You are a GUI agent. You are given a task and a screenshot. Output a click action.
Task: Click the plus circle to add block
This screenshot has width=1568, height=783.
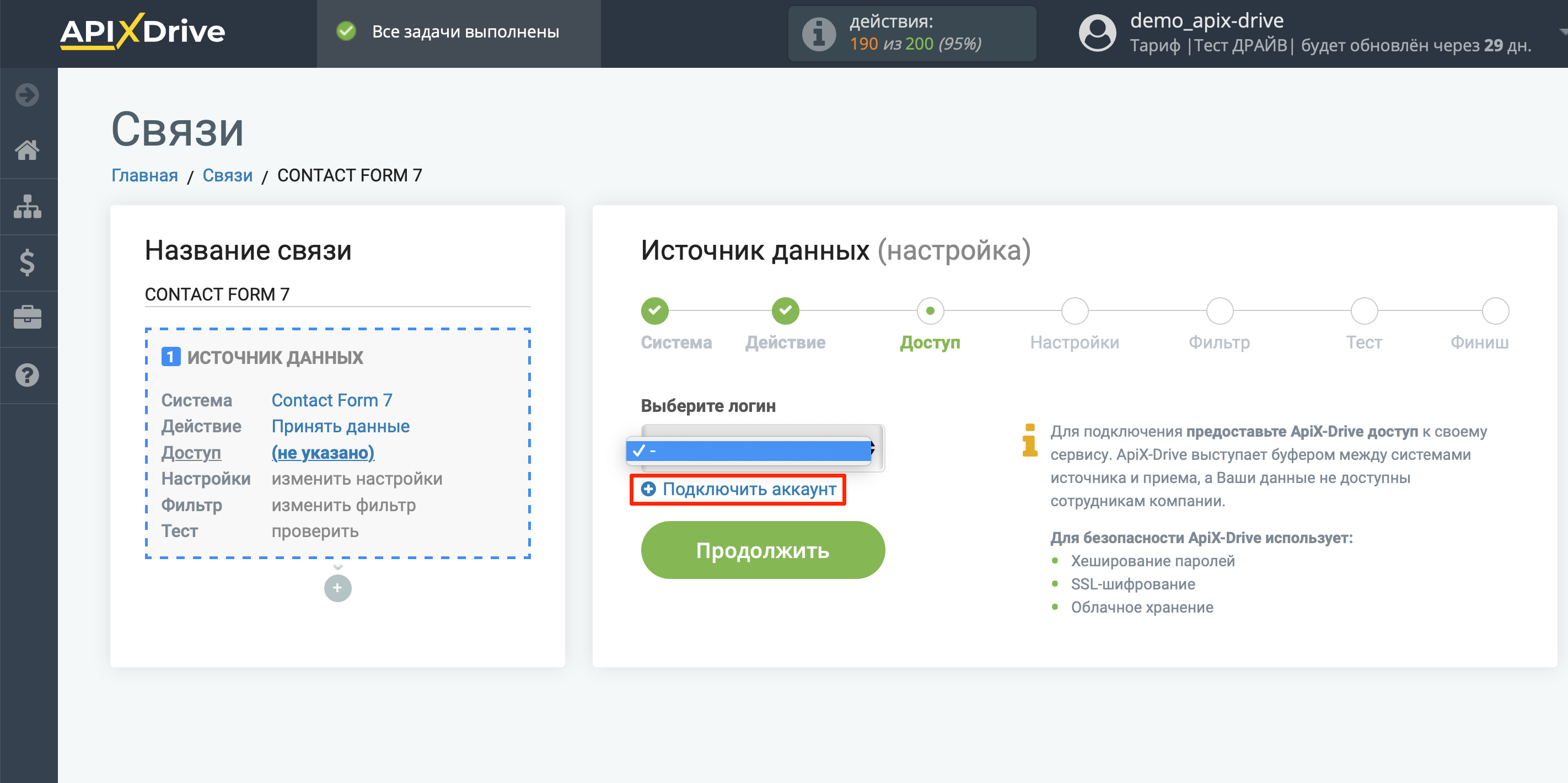[338, 588]
